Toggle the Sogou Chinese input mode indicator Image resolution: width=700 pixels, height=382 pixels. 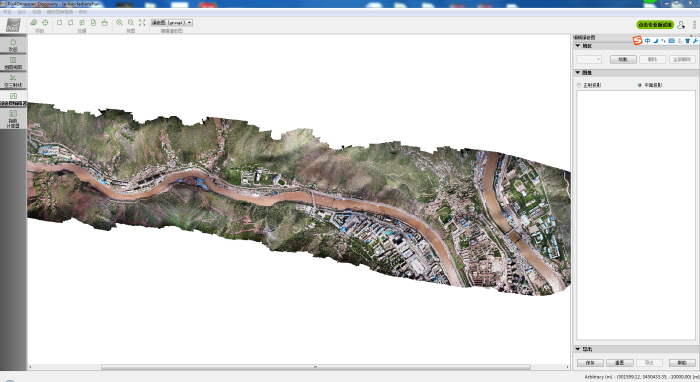(x=647, y=41)
